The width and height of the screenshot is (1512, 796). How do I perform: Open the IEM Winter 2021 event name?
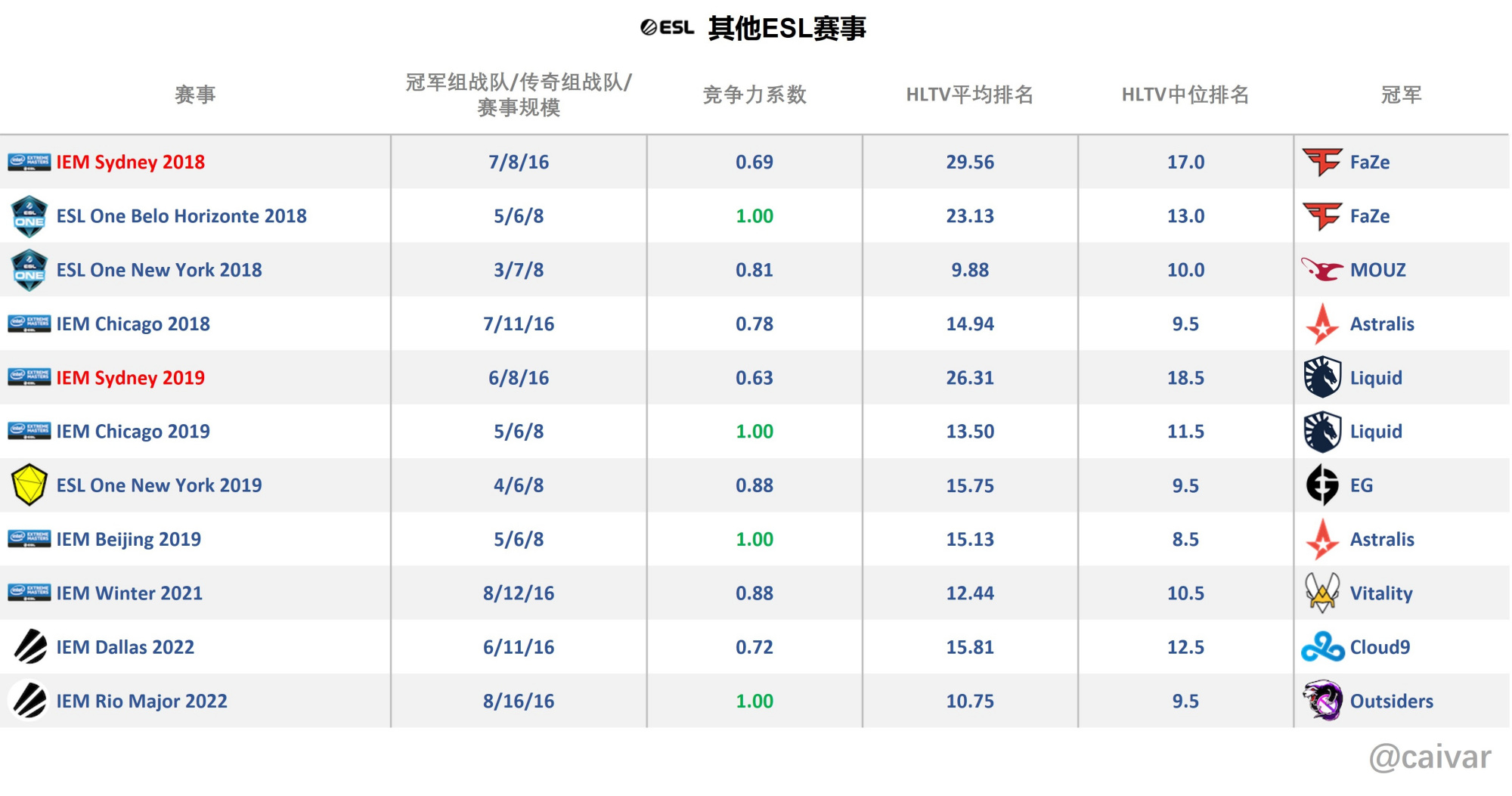(129, 593)
